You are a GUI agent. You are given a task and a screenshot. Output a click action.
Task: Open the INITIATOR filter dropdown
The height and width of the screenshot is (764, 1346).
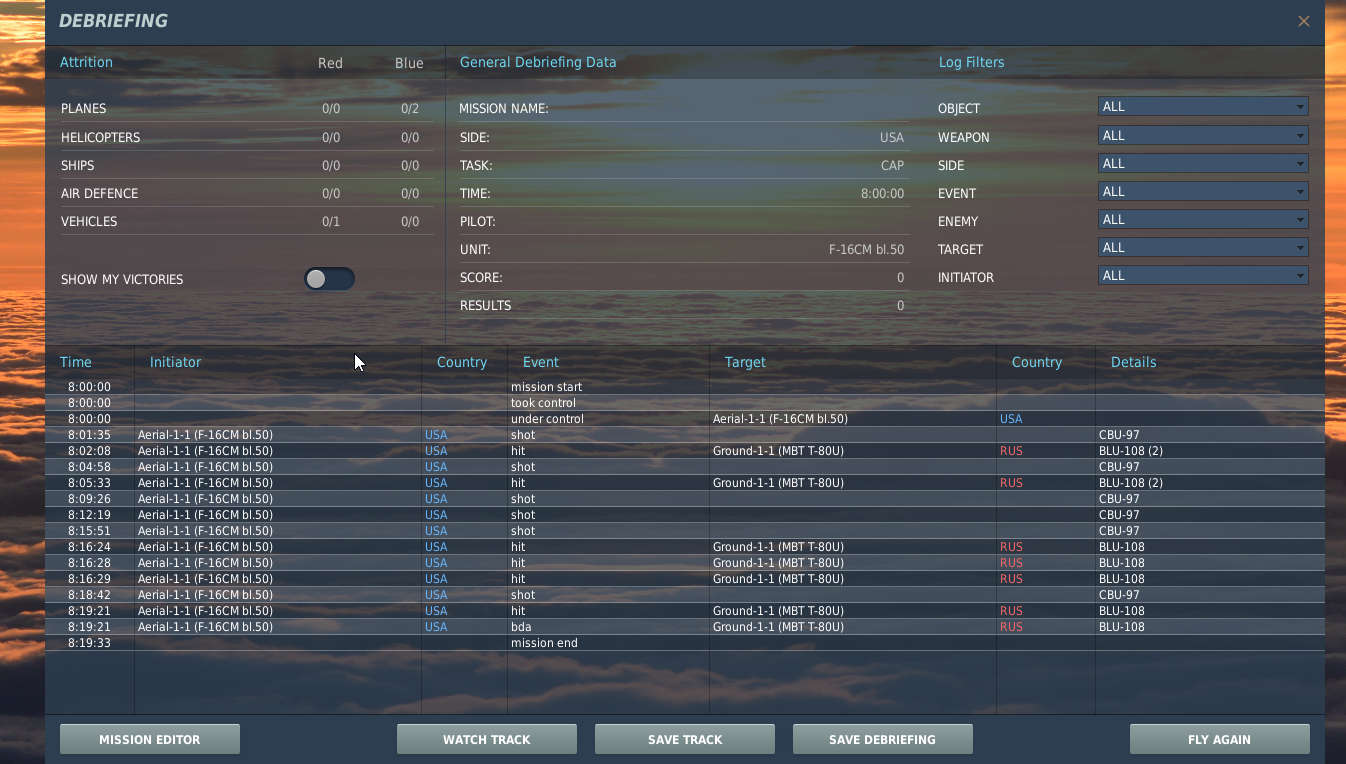point(1203,276)
